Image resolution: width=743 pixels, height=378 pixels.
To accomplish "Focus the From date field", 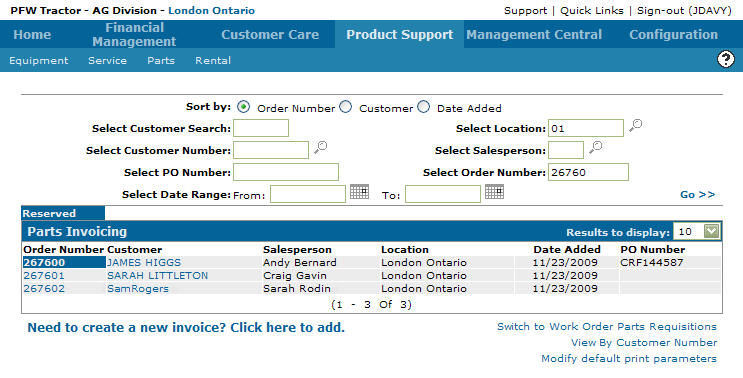I will 308,194.
